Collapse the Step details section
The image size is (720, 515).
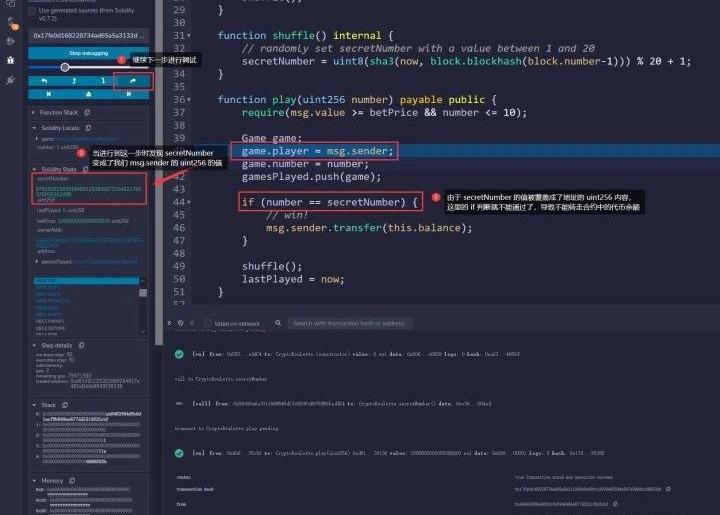click(33, 344)
